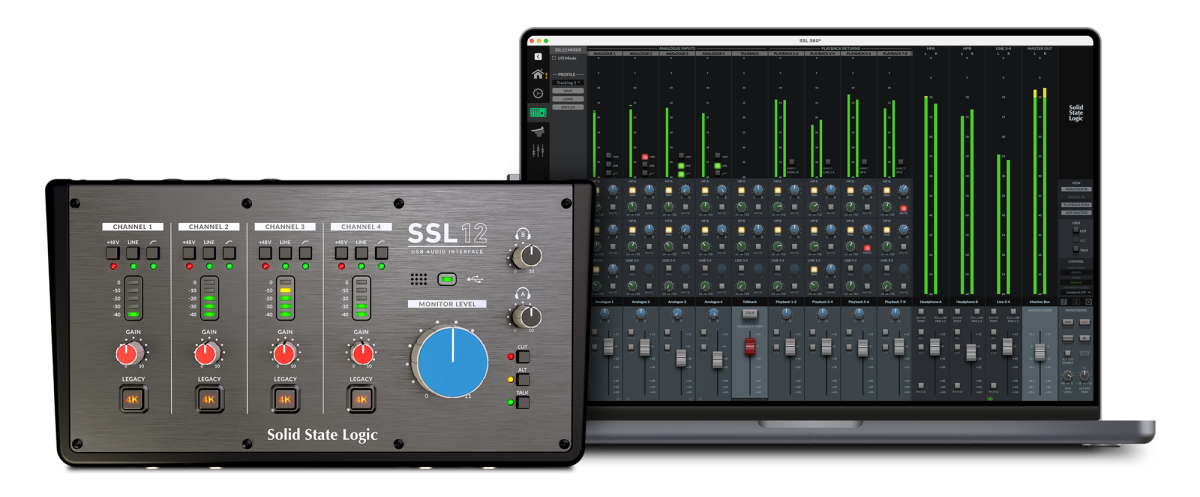This screenshot has width=1200, height=497.
Task: Click the DIM button in Monitoring section
Action: [x=1067, y=321]
